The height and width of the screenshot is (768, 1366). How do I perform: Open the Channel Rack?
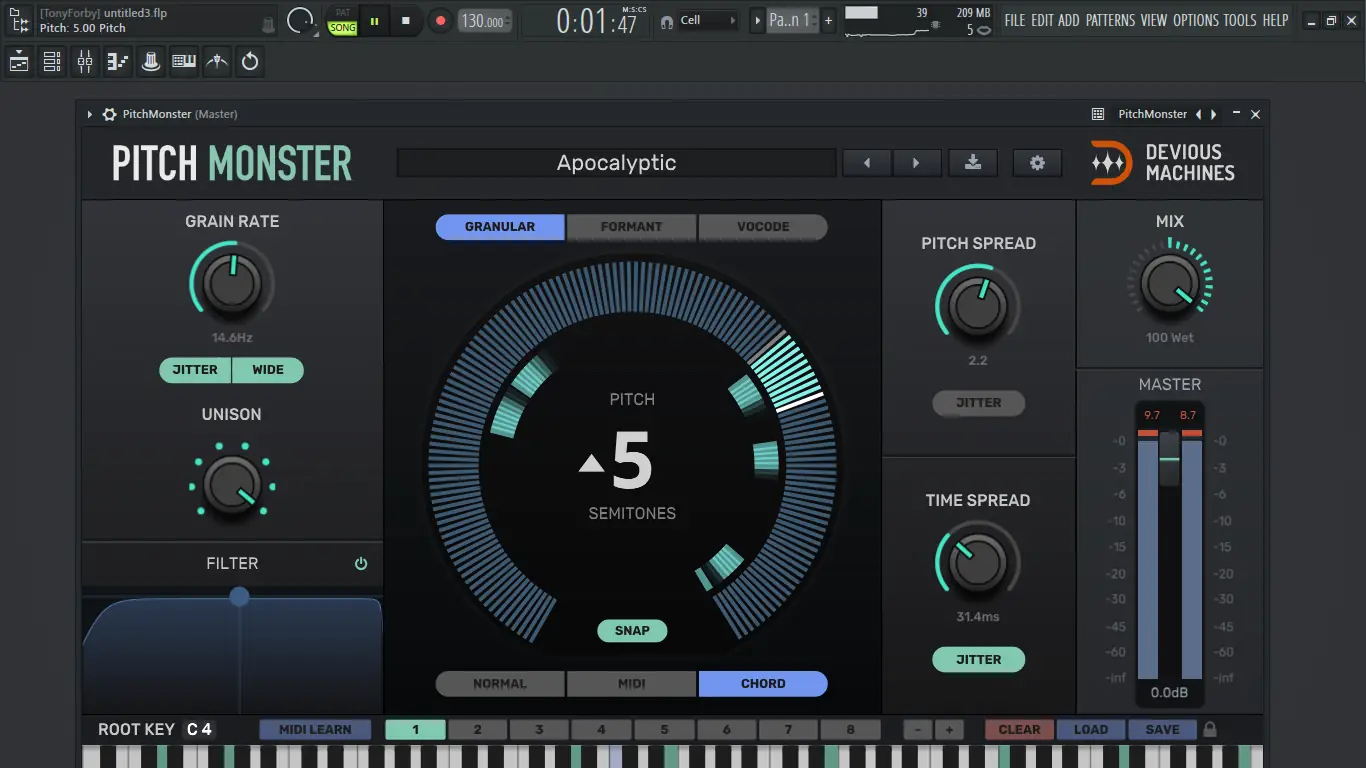click(x=51, y=61)
